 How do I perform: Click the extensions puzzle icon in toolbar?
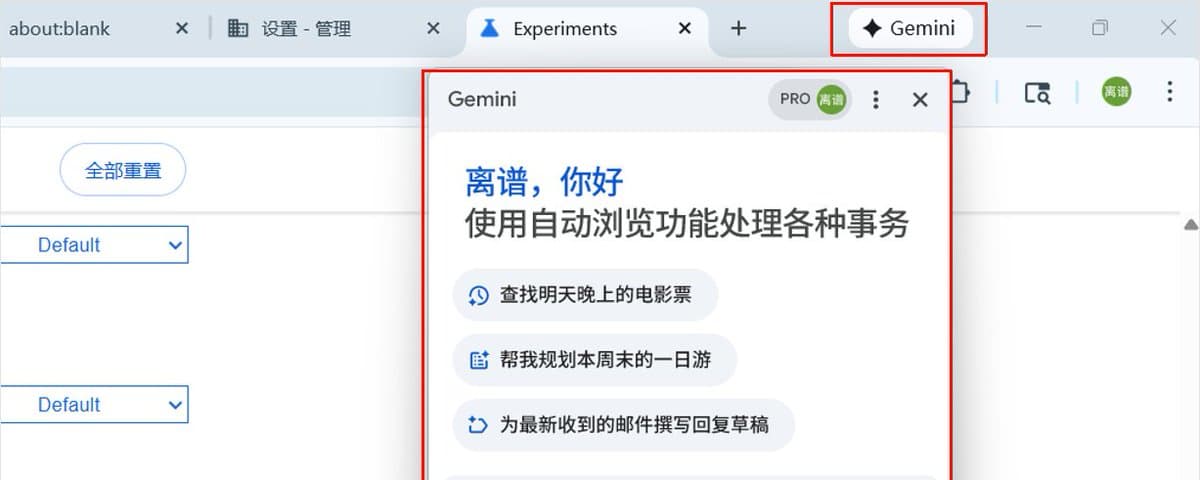(x=961, y=92)
